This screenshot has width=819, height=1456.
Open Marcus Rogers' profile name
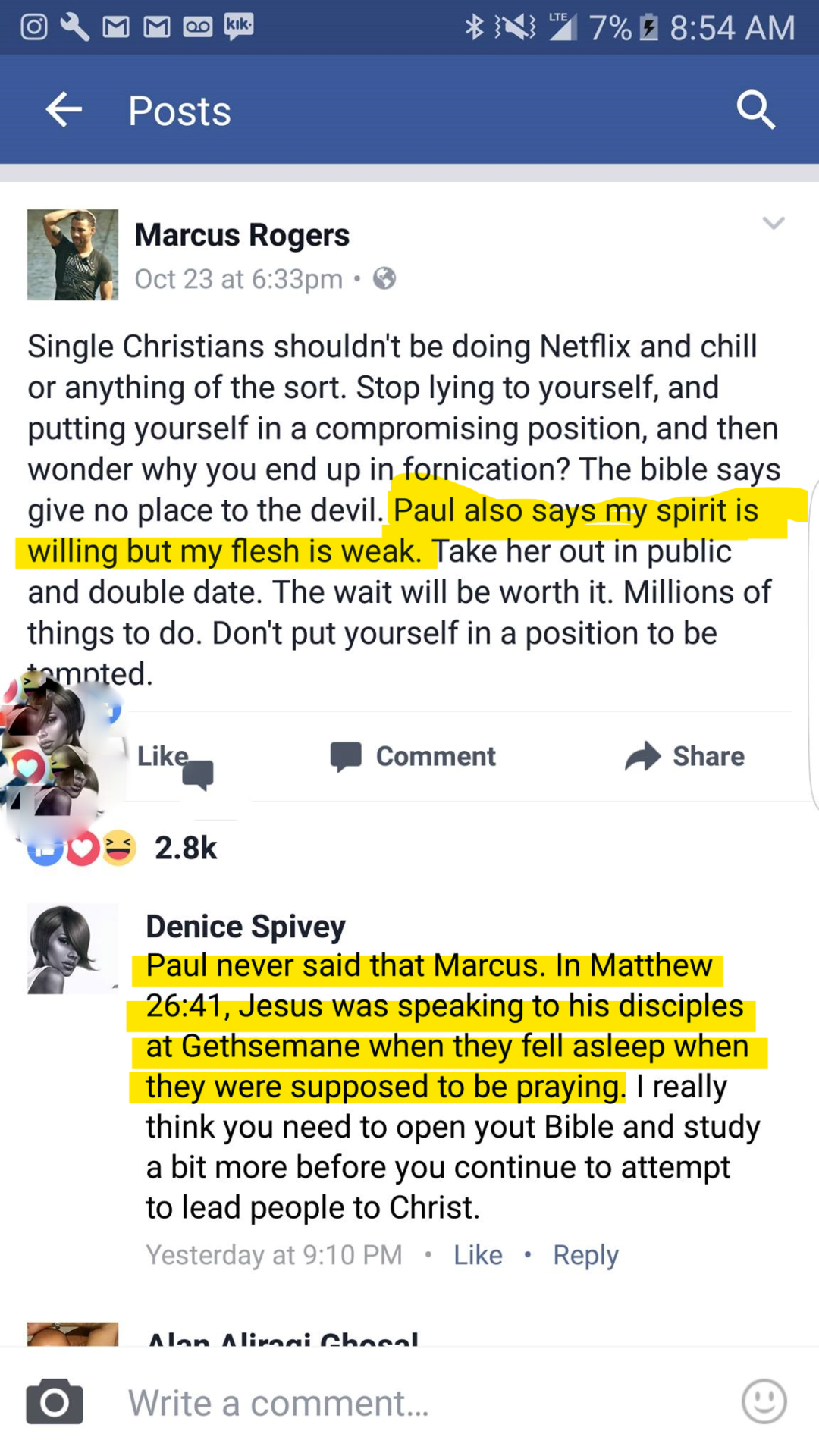(242, 235)
